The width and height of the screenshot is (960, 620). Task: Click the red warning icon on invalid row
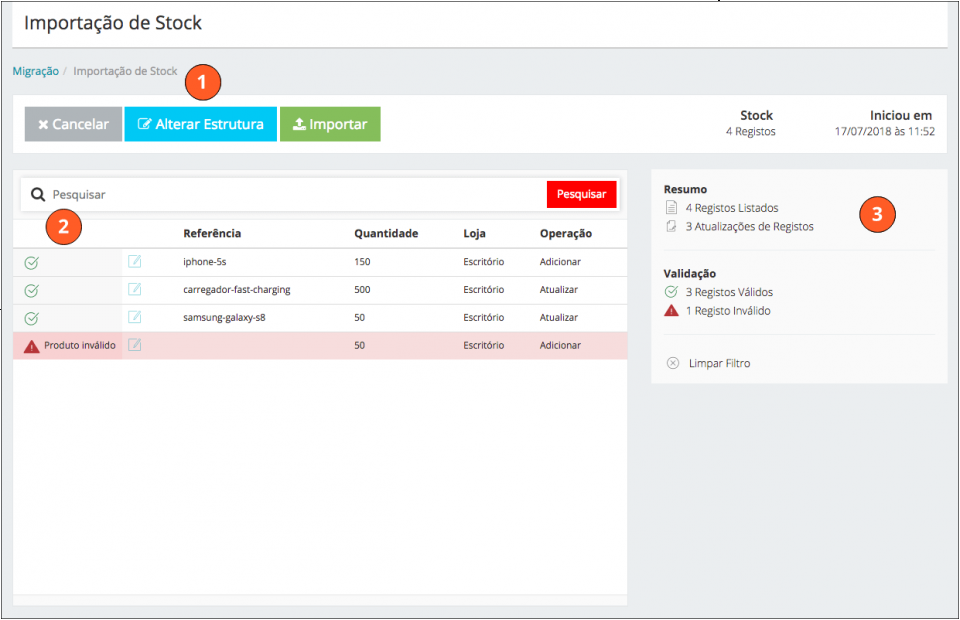[x=32, y=346]
